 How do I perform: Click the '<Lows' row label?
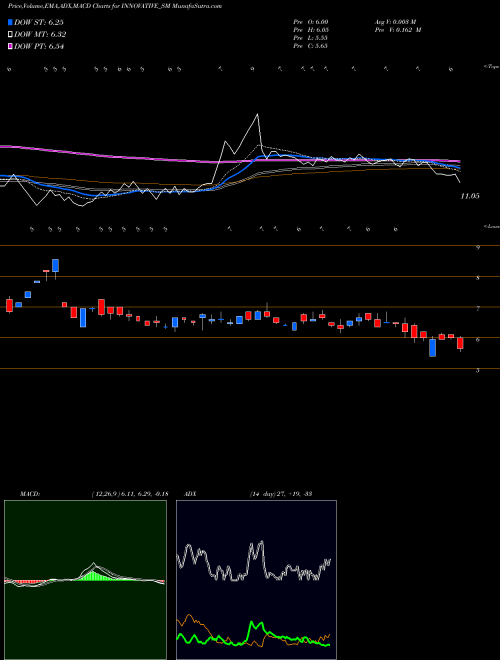pos(491,226)
